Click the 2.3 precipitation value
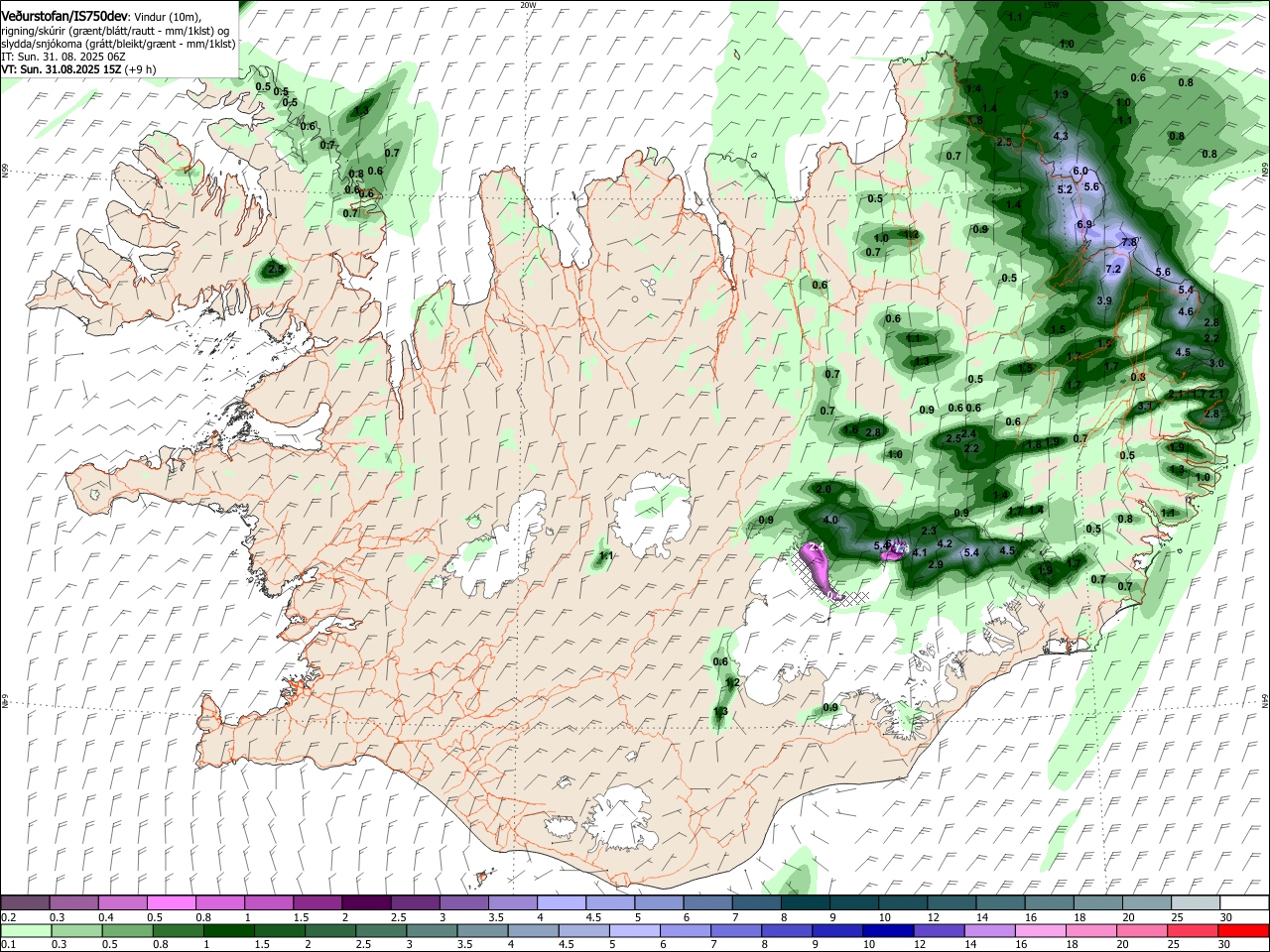 (x=929, y=532)
